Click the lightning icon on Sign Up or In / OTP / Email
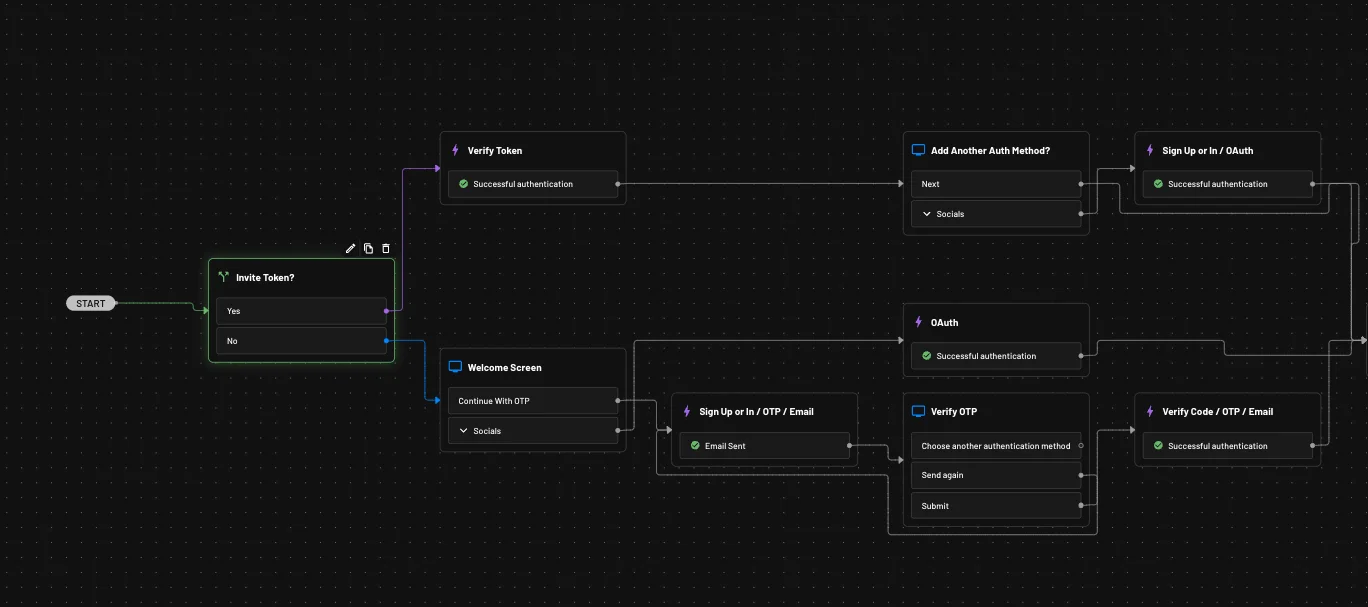Image resolution: width=1368 pixels, height=607 pixels. click(687, 412)
